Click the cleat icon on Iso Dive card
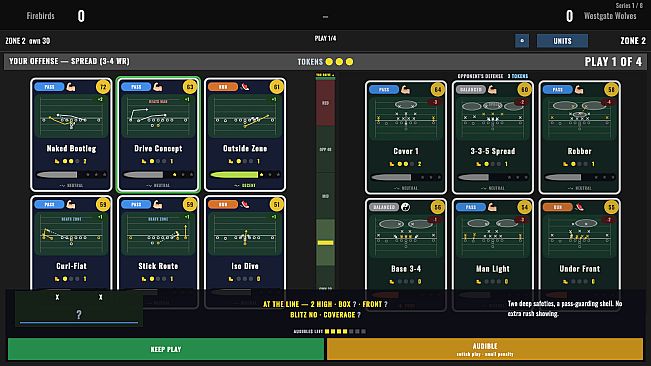 coord(245,205)
